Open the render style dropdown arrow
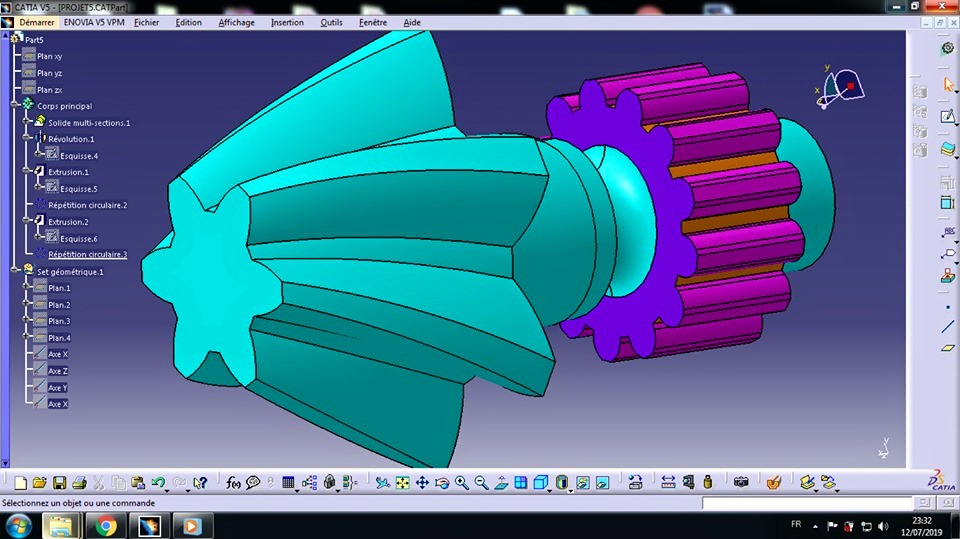 click(x=571, y=490)
